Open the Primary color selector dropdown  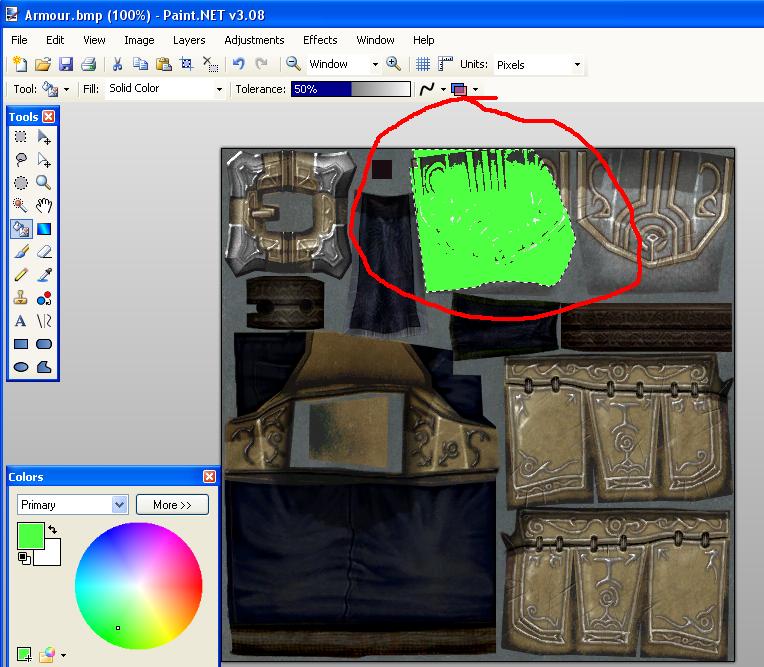[72, 505]
